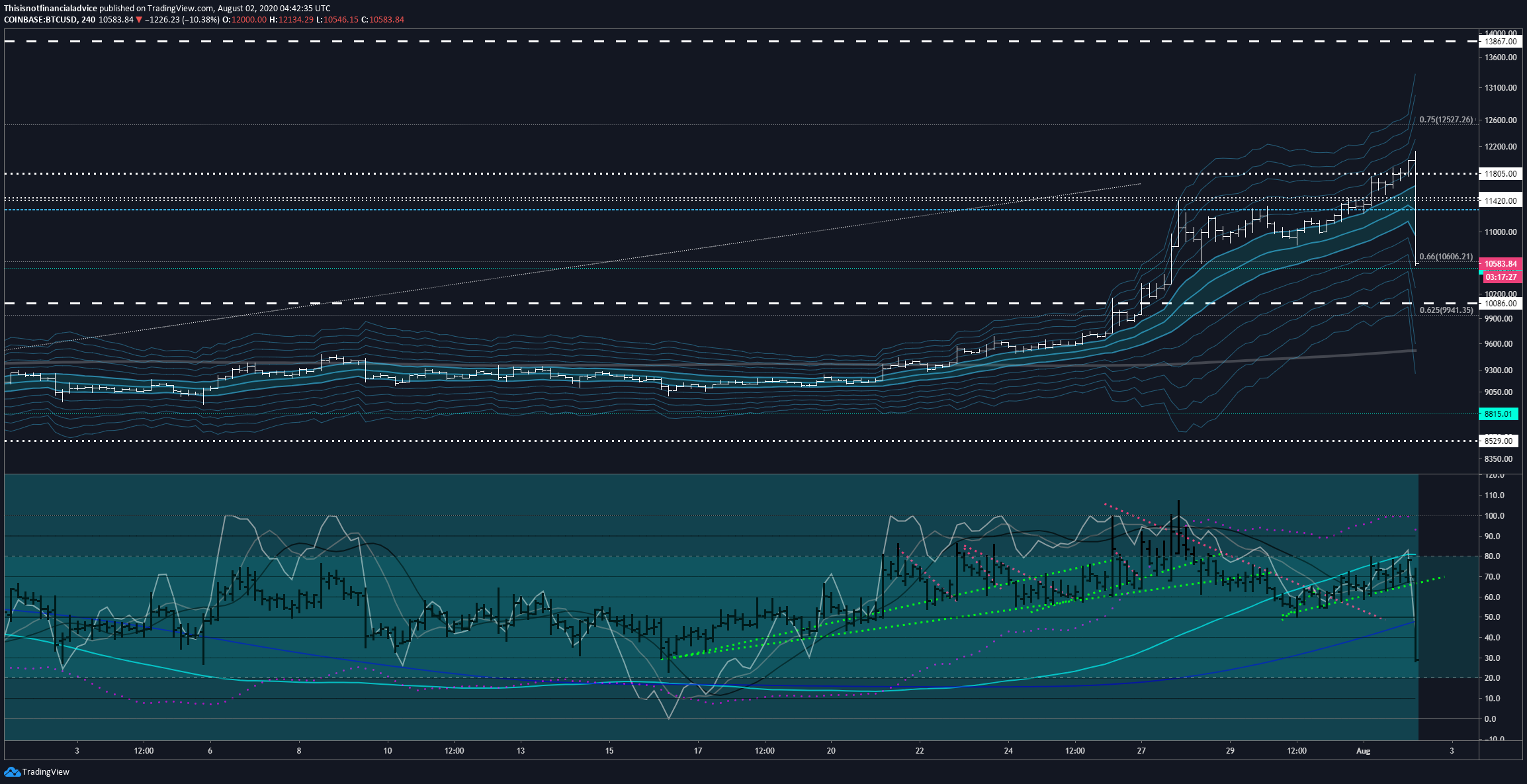Click the 9600.00 price axis label

(x=1499, y=344)
